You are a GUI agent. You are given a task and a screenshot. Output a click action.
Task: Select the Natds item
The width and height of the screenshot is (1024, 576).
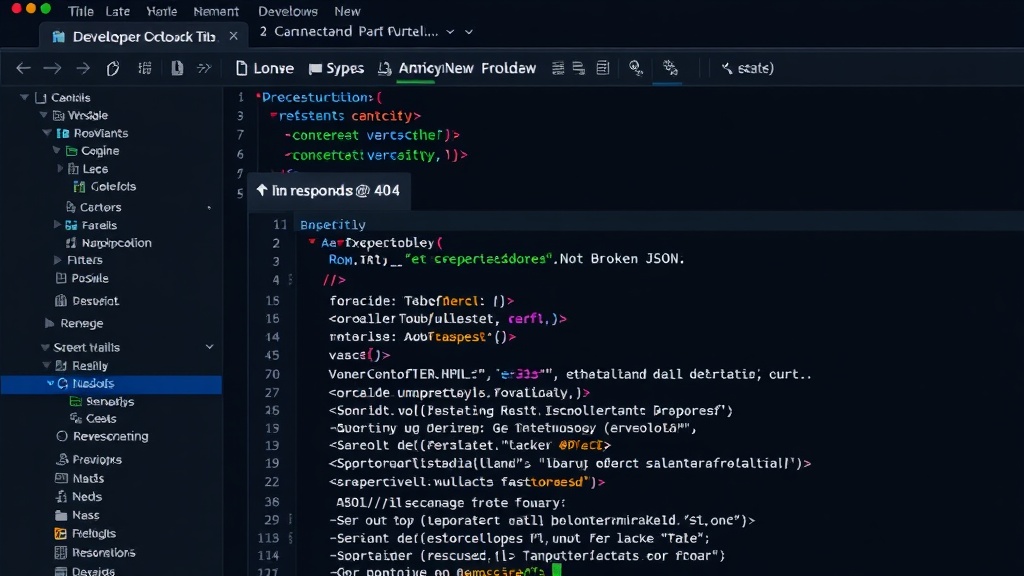(x=80, y=479)
